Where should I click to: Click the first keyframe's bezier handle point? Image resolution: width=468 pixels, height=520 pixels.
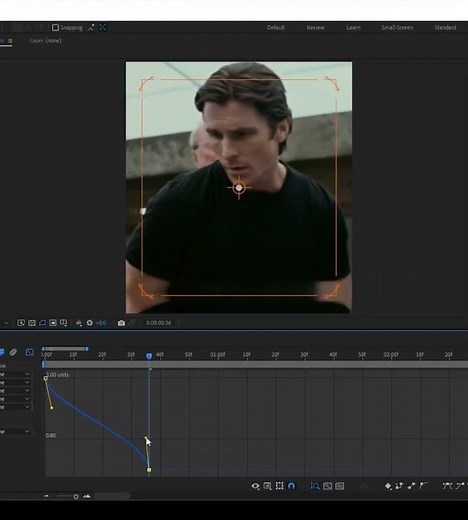pos(52,408)
